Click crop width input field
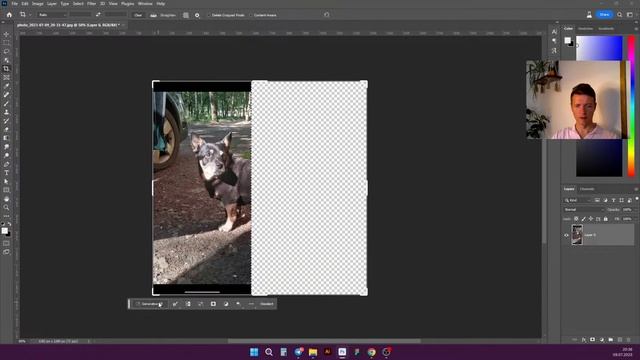 pyautogui.click(x=80, y=15)
